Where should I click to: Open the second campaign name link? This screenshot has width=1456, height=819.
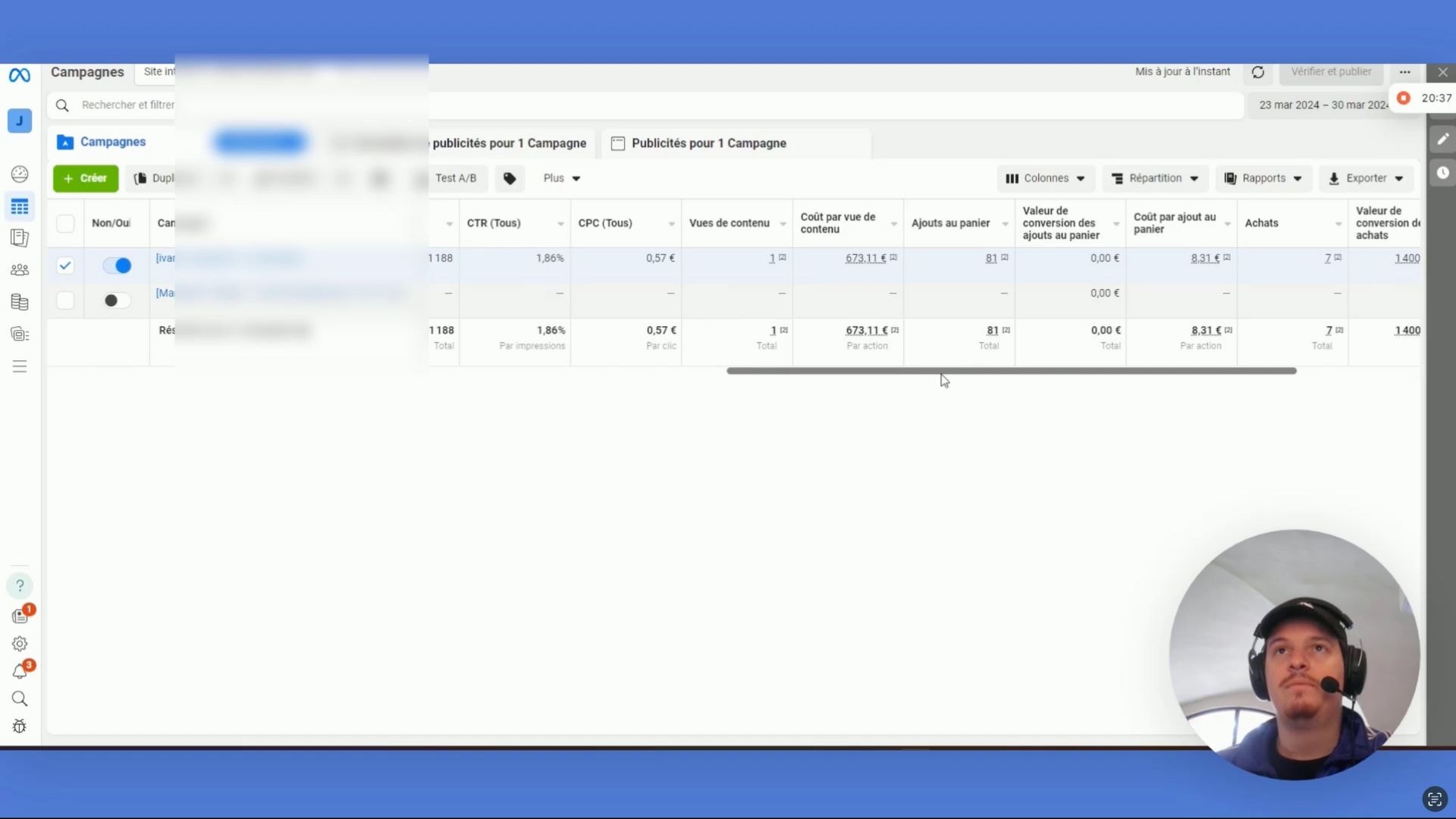tap(165, 293)
